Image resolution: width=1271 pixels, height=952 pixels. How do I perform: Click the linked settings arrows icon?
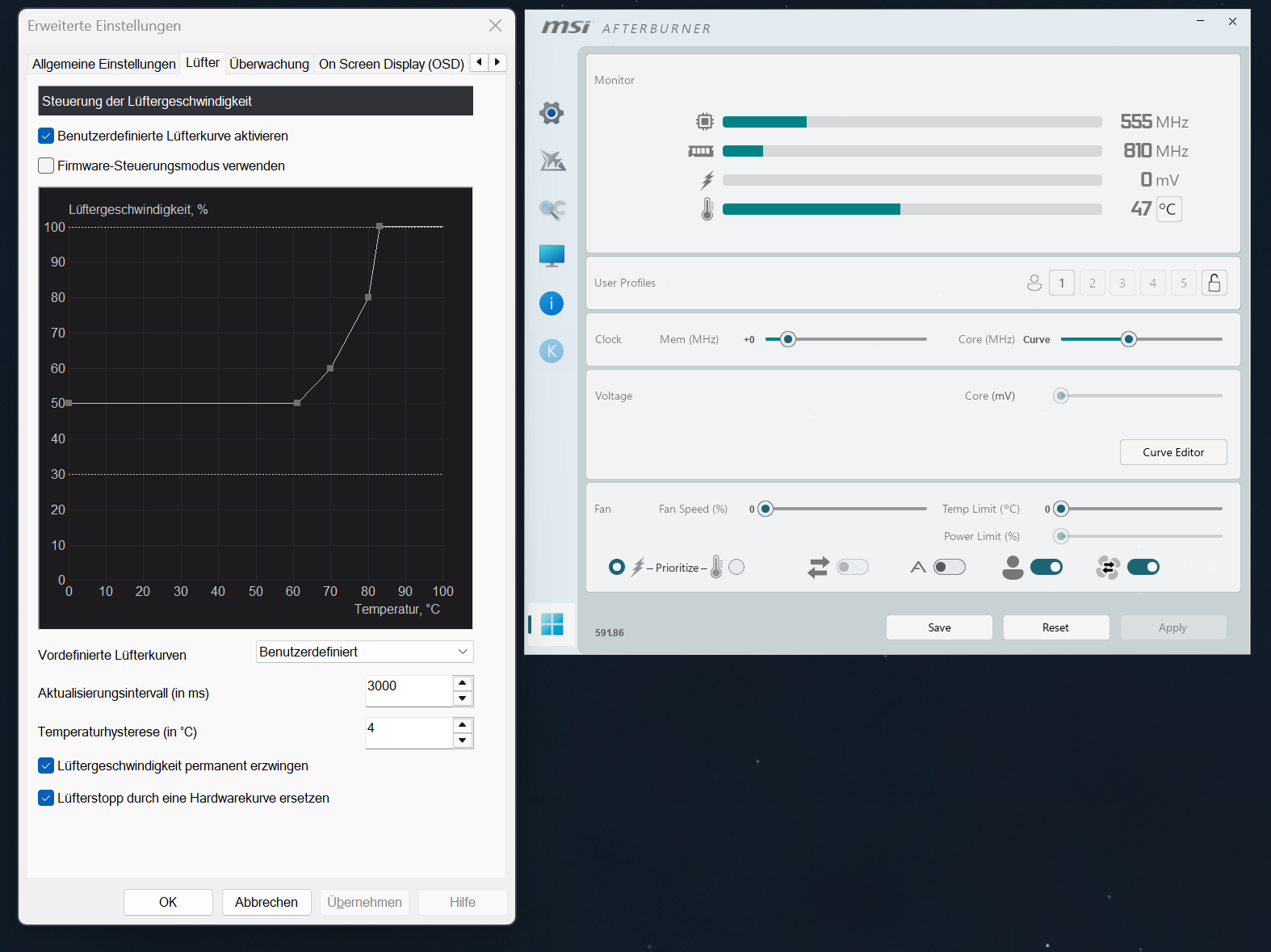click(x=818, y=567)
